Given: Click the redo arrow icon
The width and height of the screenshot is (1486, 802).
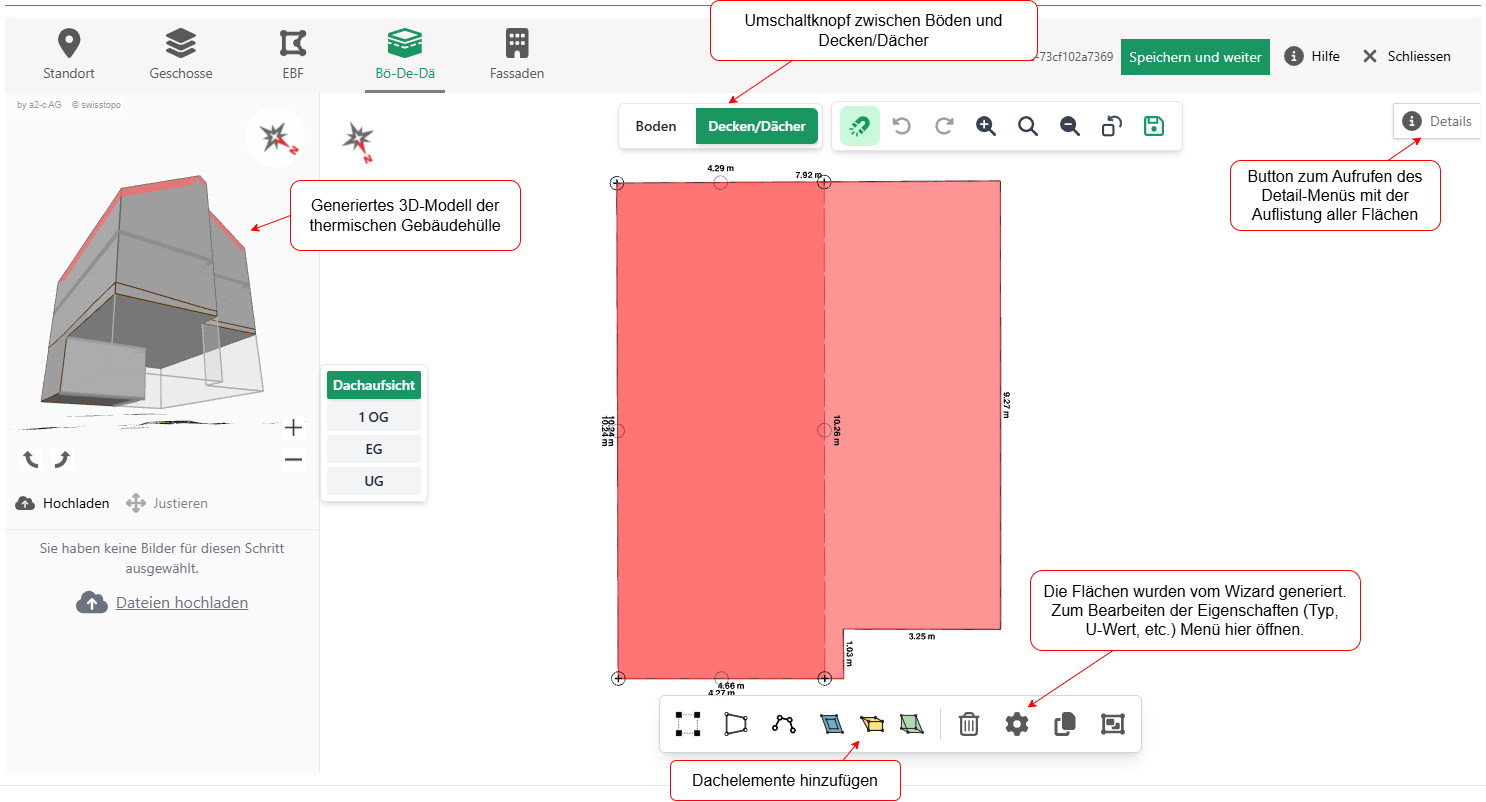Looking at the screenshot, I should tap(944, 126).
